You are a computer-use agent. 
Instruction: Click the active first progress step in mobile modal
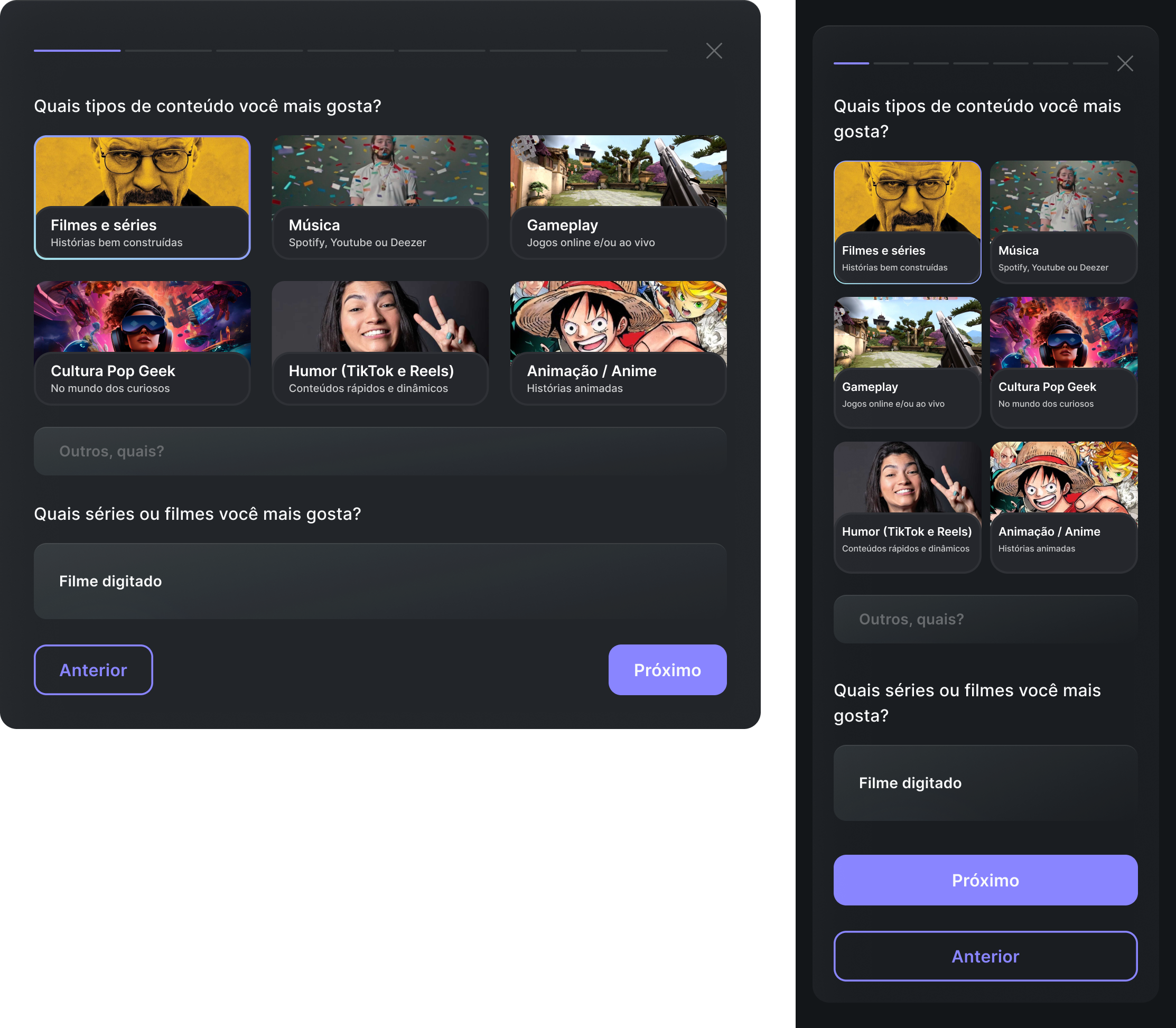(851, 63)
